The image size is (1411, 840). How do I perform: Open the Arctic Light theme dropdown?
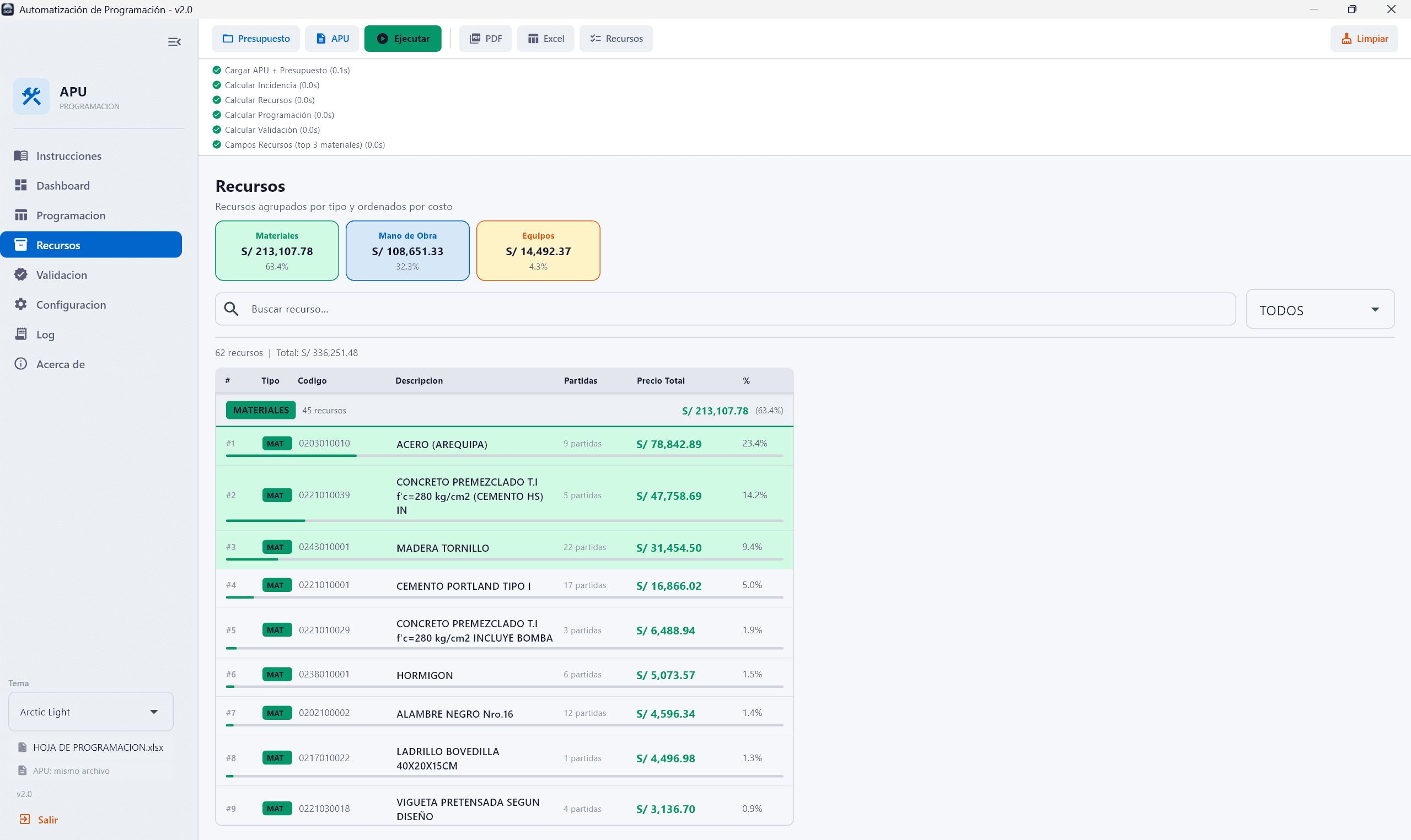point(90,712)
